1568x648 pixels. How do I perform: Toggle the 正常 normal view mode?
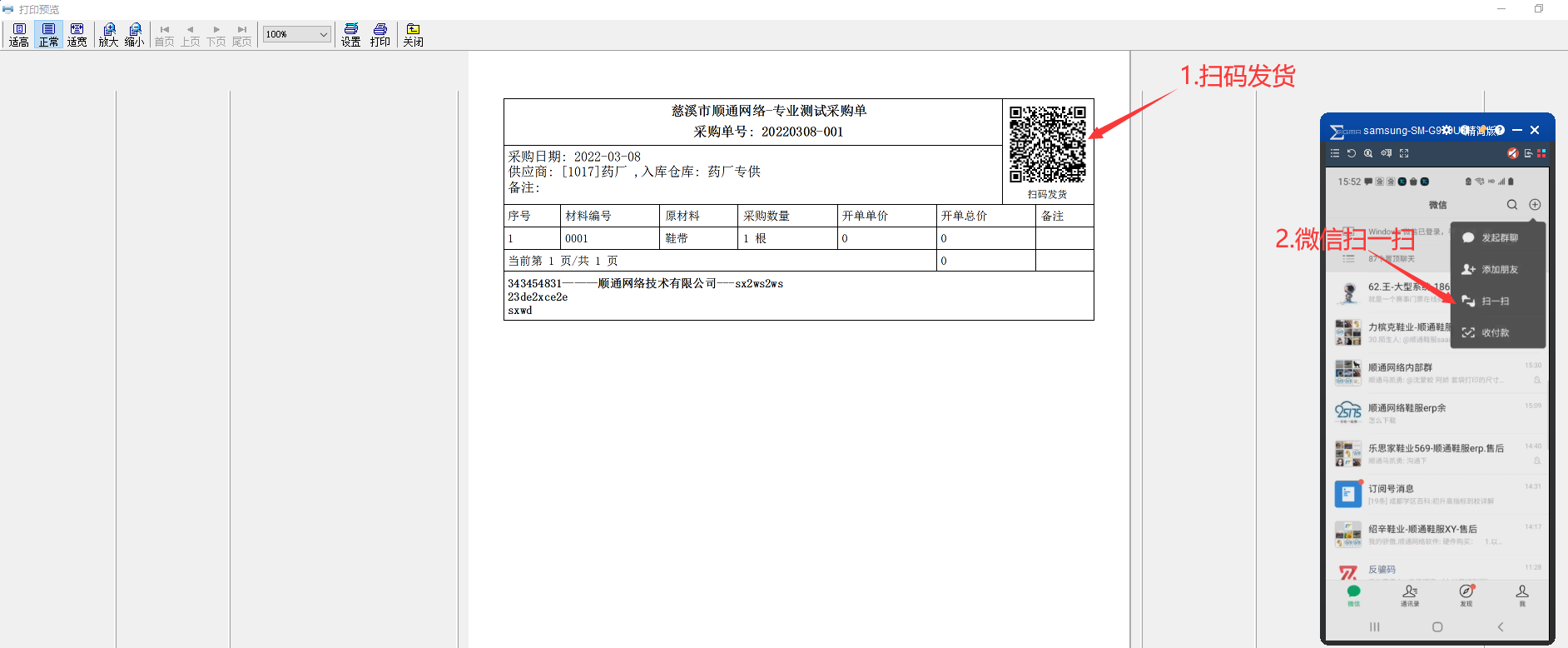tap(49, 34)
